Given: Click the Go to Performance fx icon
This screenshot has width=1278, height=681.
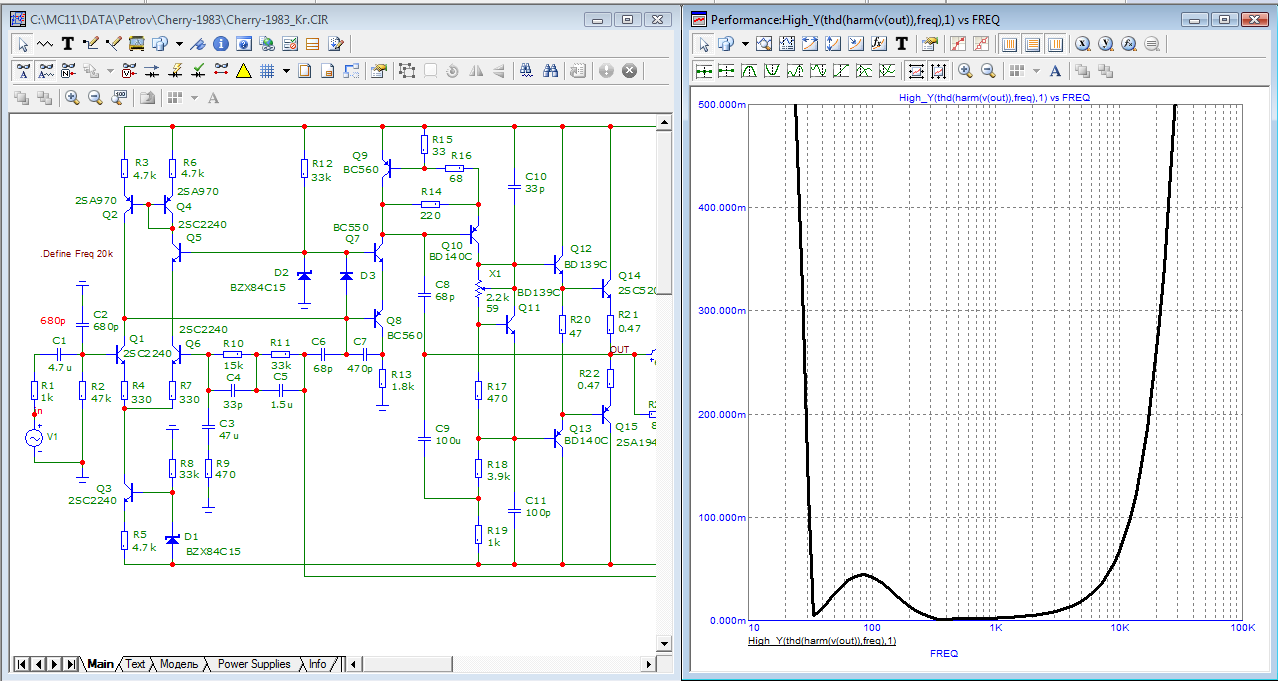Looking at the screenshot, I should tap(1128, 44).
